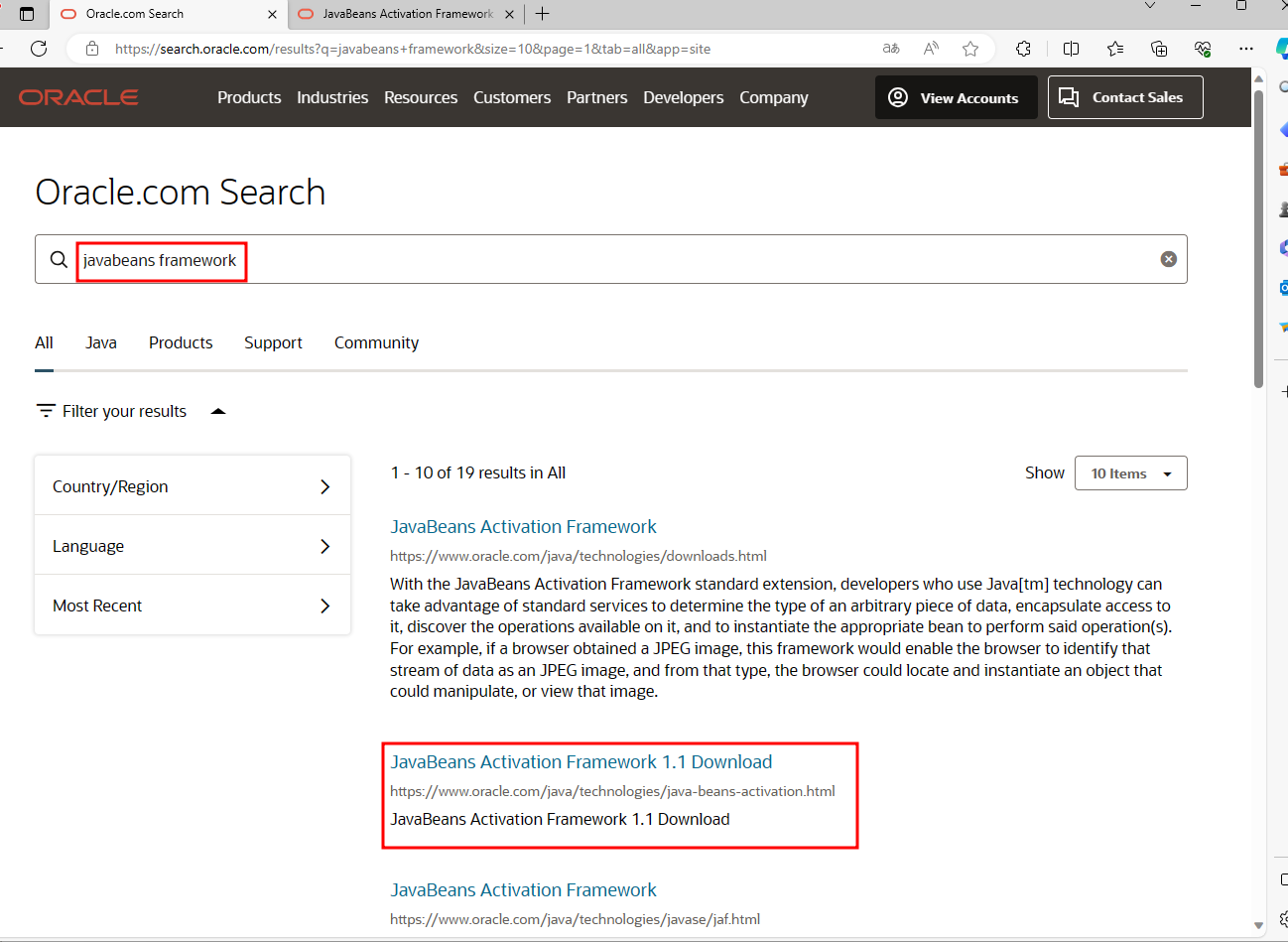Viewport: 1288px width, 942px height.
Task: Open the collections icon
Action: tap(1159, 49)
